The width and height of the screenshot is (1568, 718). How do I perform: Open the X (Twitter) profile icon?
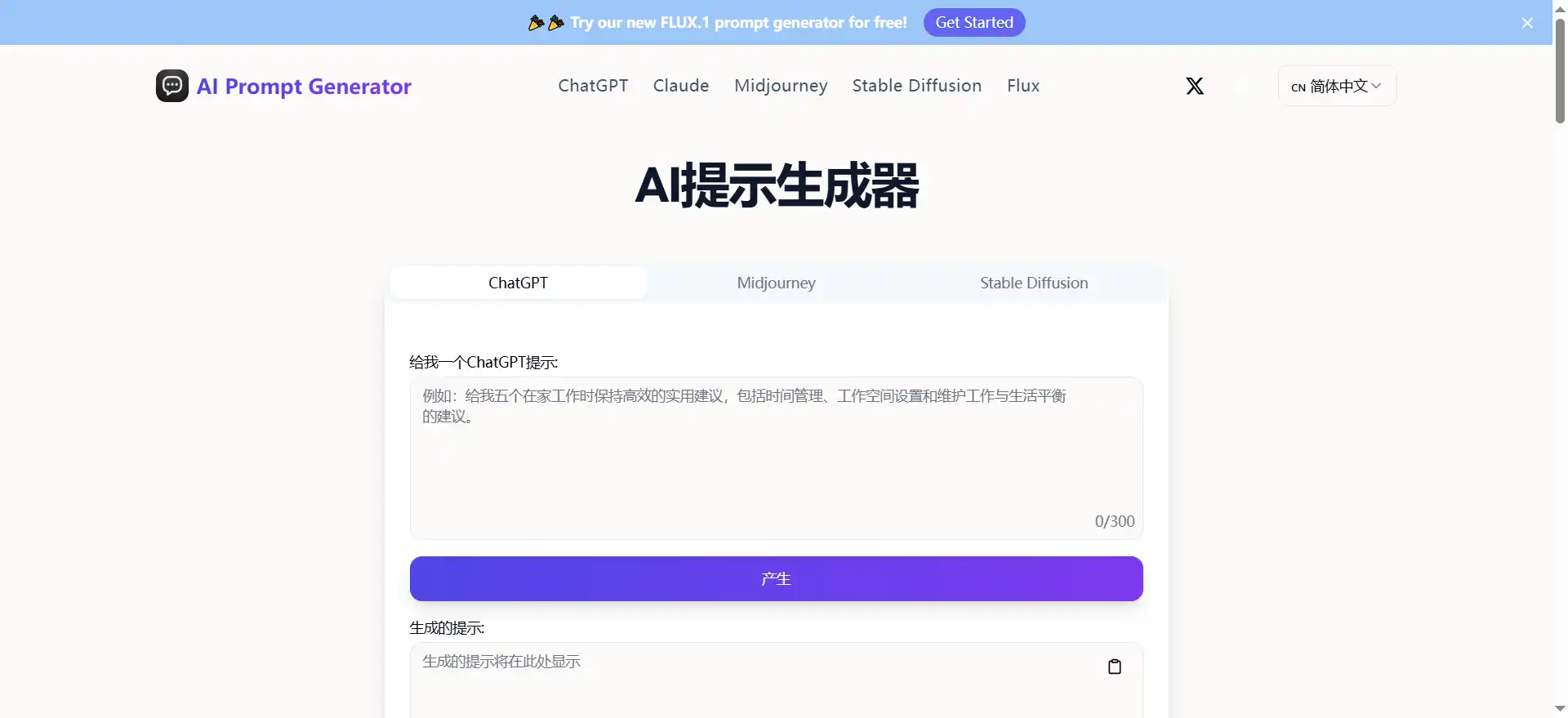pos(1195,86)
